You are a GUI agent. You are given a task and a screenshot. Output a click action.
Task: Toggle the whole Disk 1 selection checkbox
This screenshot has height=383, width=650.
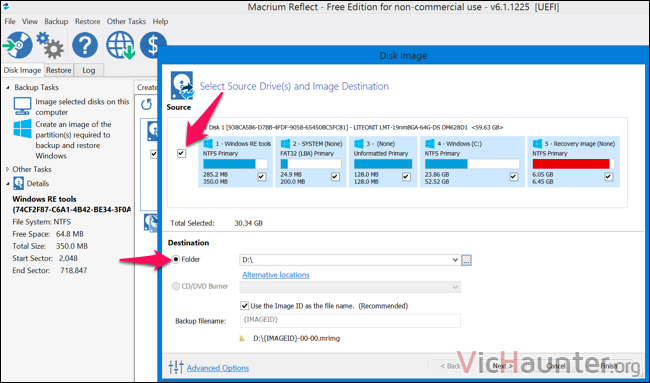point(181,153)
